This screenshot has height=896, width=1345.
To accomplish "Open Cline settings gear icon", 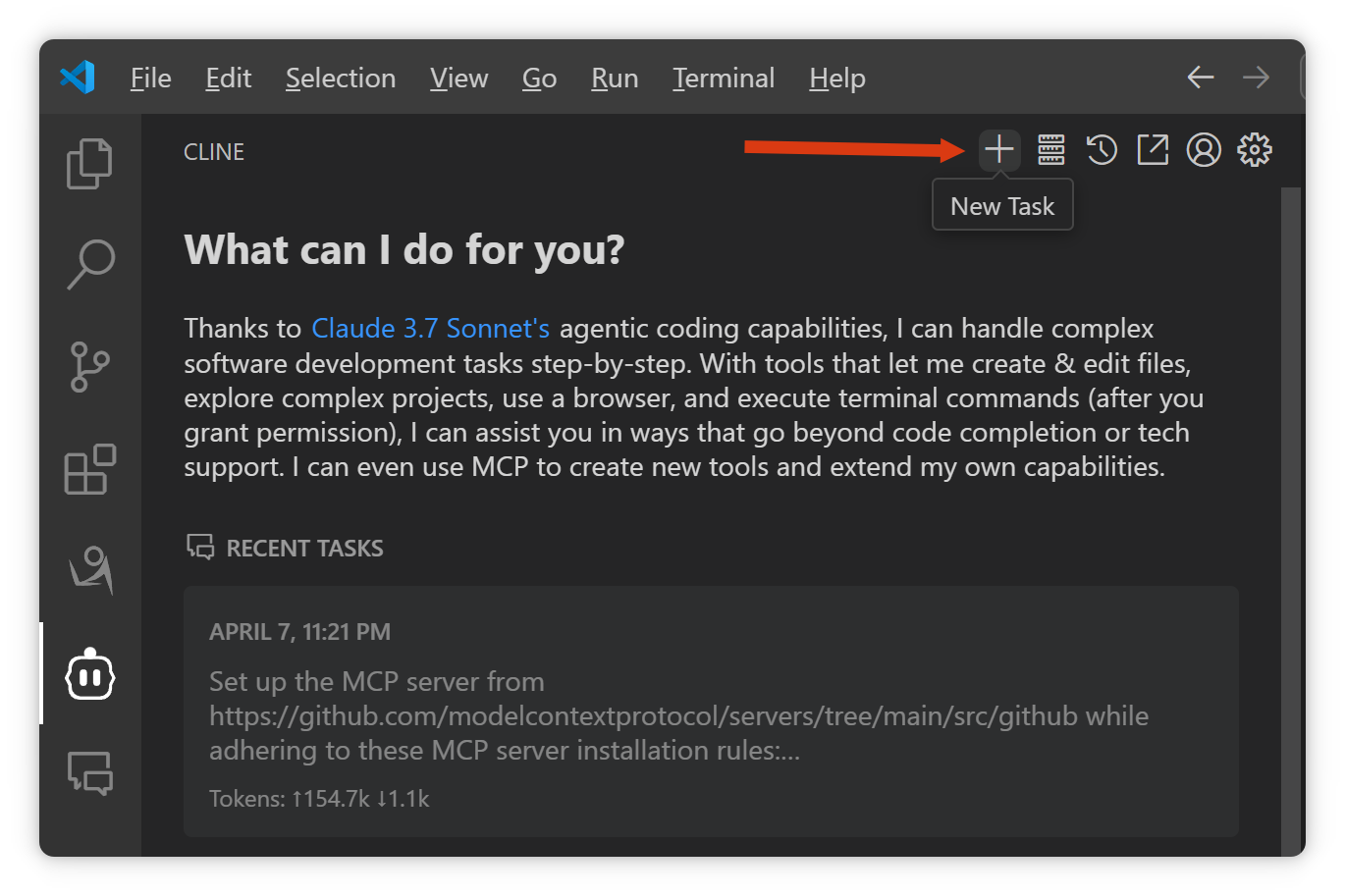I will (1255, 150).
